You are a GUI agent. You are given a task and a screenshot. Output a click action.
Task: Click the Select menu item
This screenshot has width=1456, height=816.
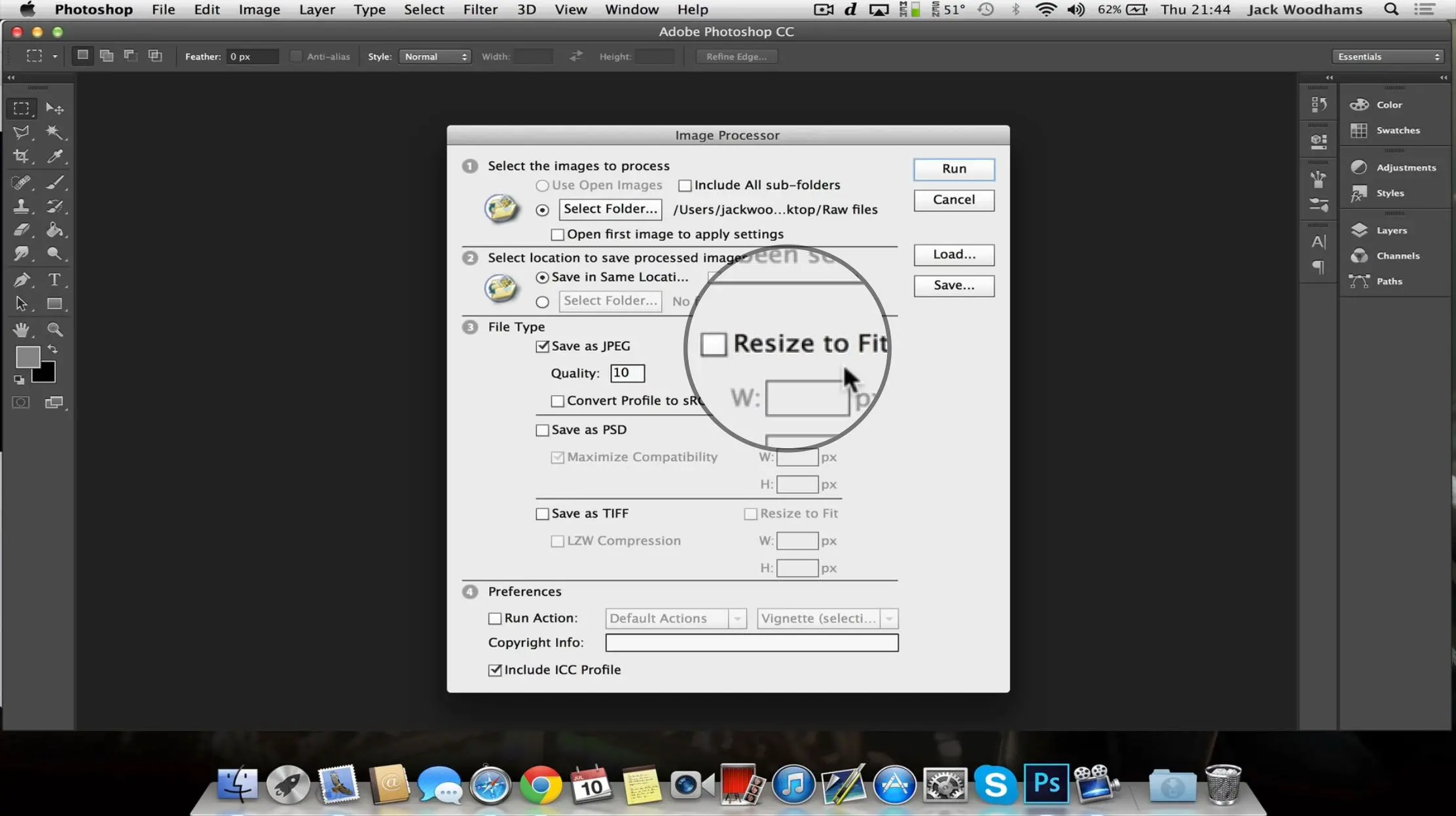pyautogui.click(x=423, y=9)
